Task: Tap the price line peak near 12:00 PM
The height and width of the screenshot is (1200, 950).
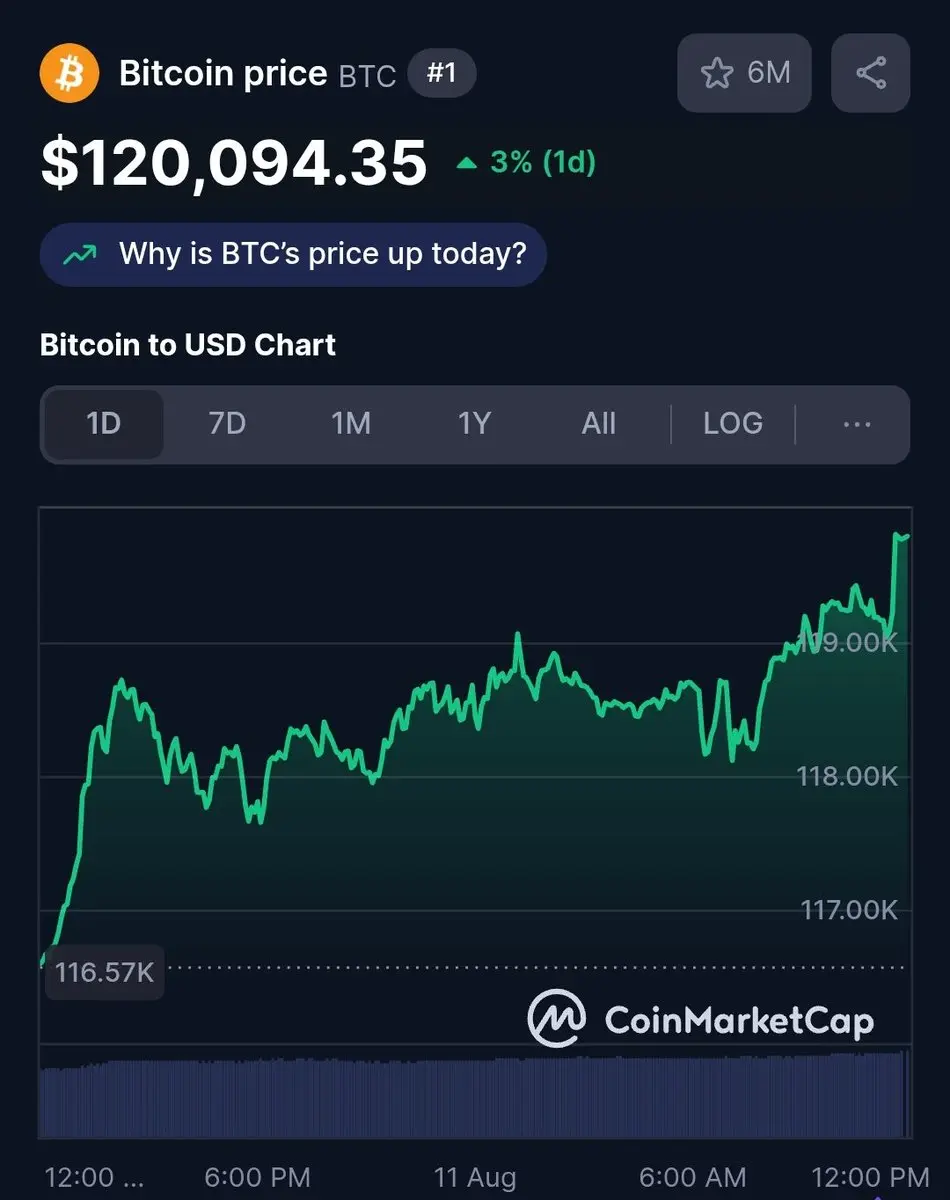Action: coord(898,537)
